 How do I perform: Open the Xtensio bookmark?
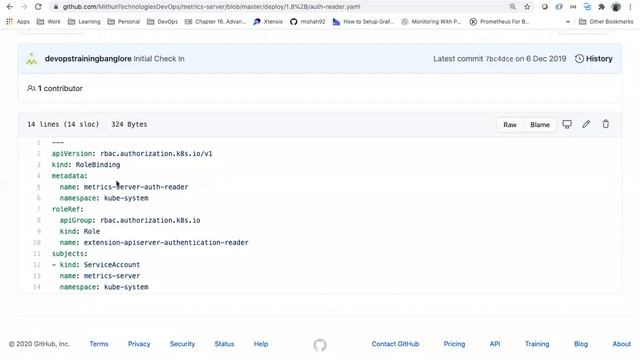(268, 22)
